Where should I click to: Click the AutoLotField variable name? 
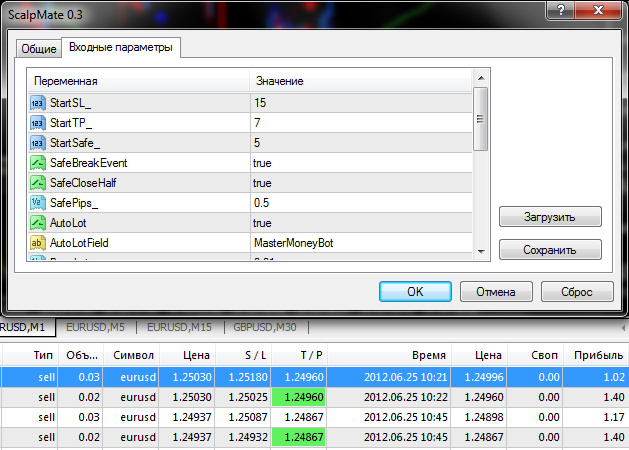[x=79, y=243]
